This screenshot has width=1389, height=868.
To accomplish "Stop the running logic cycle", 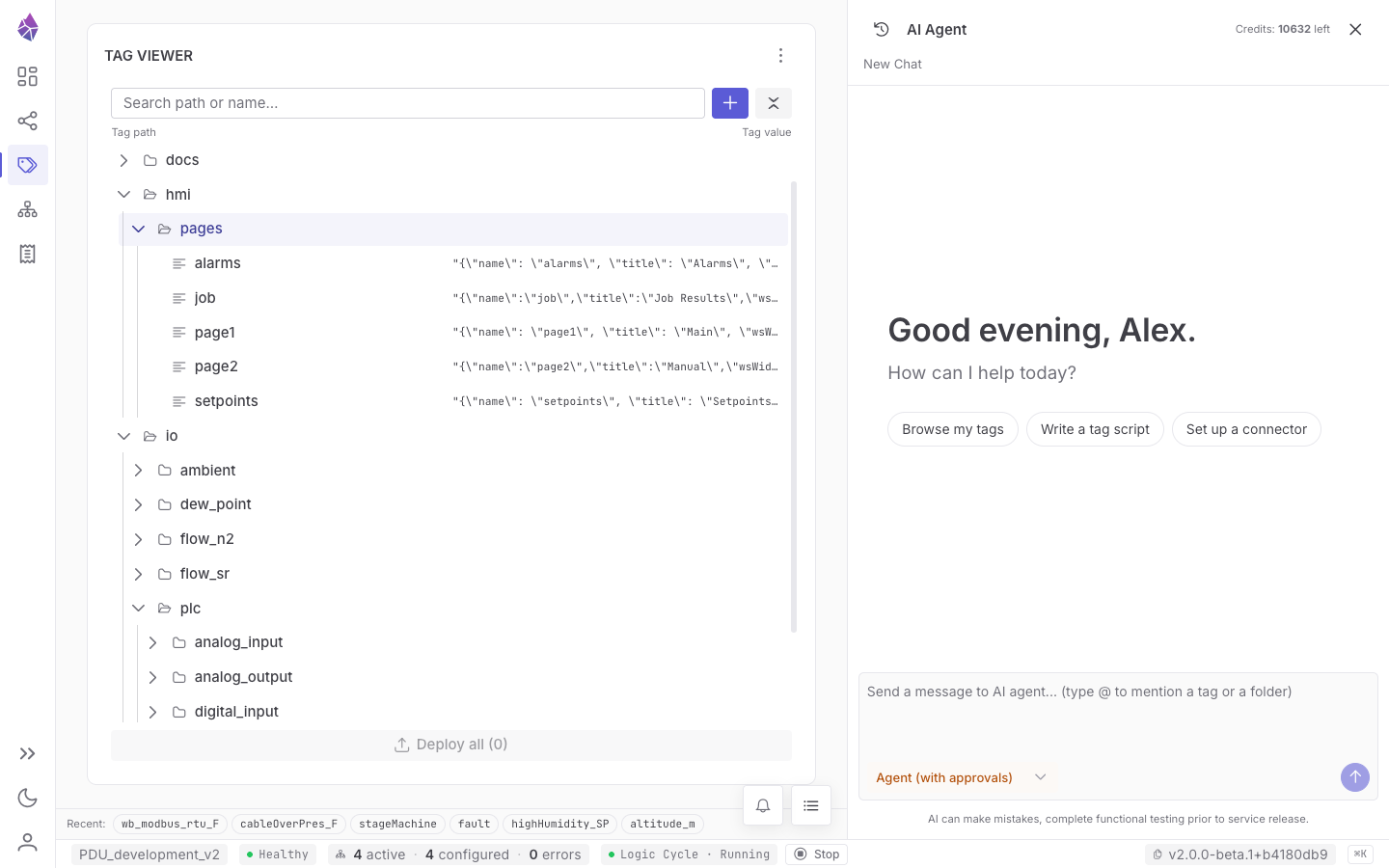I will [817, 854].
